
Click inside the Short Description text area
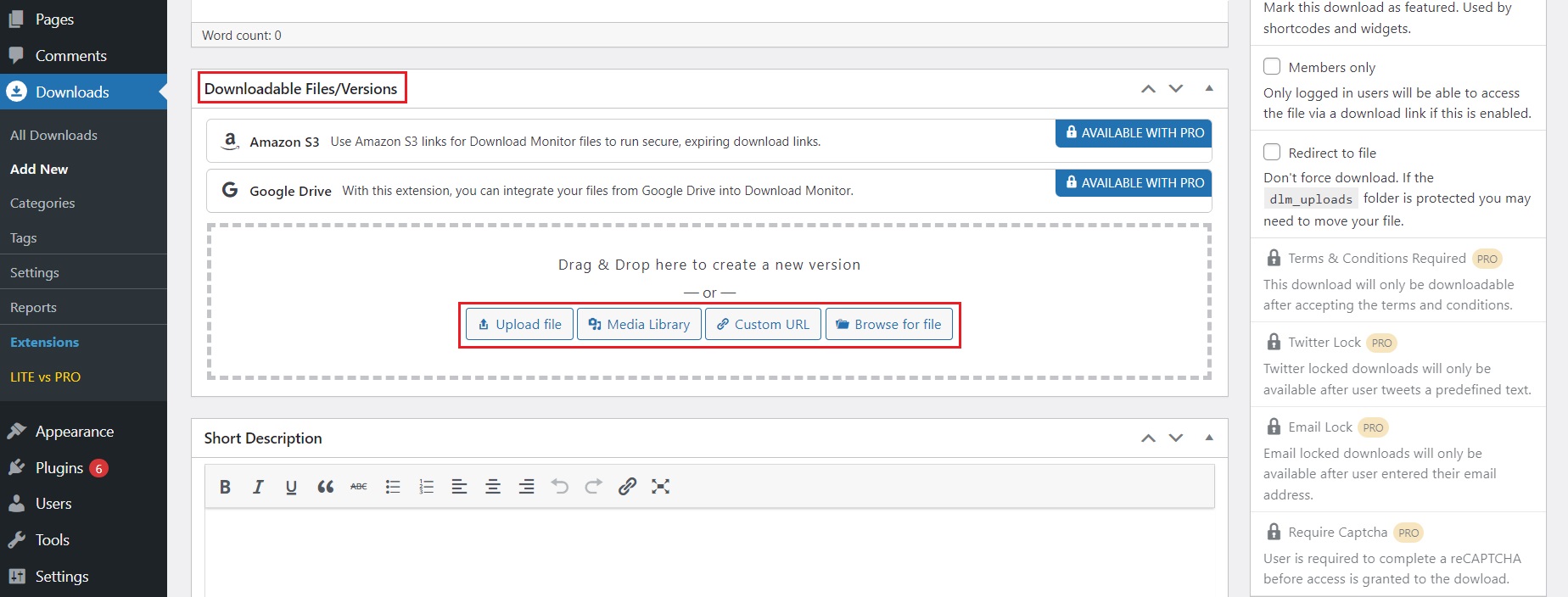pyautogui.click(x=709, y=553)
